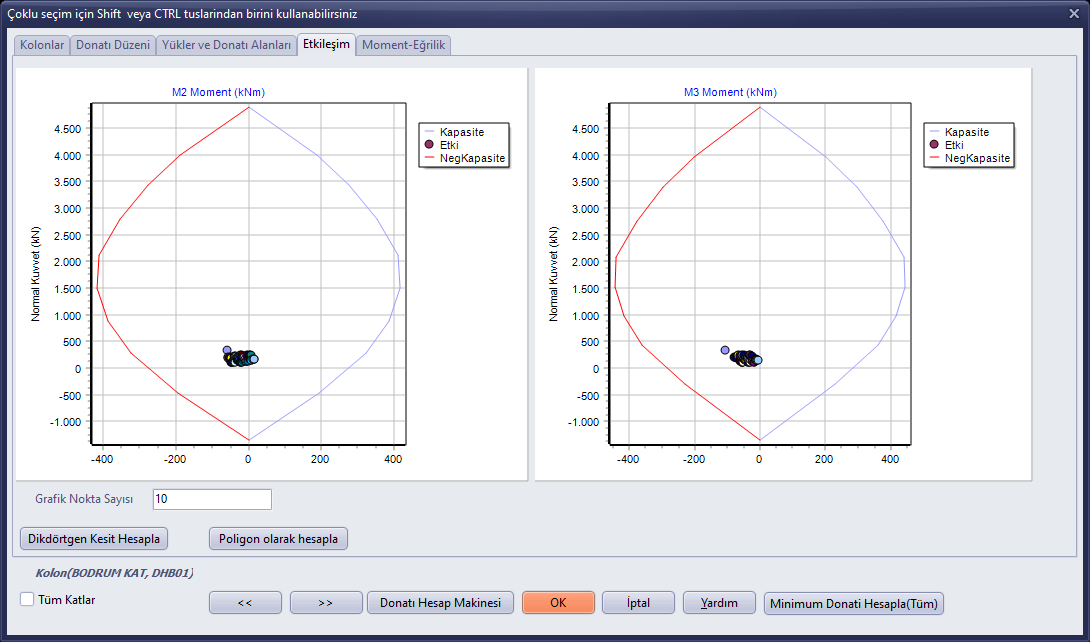Click the 4.500 axis value in M2 chart

[67, 129]
